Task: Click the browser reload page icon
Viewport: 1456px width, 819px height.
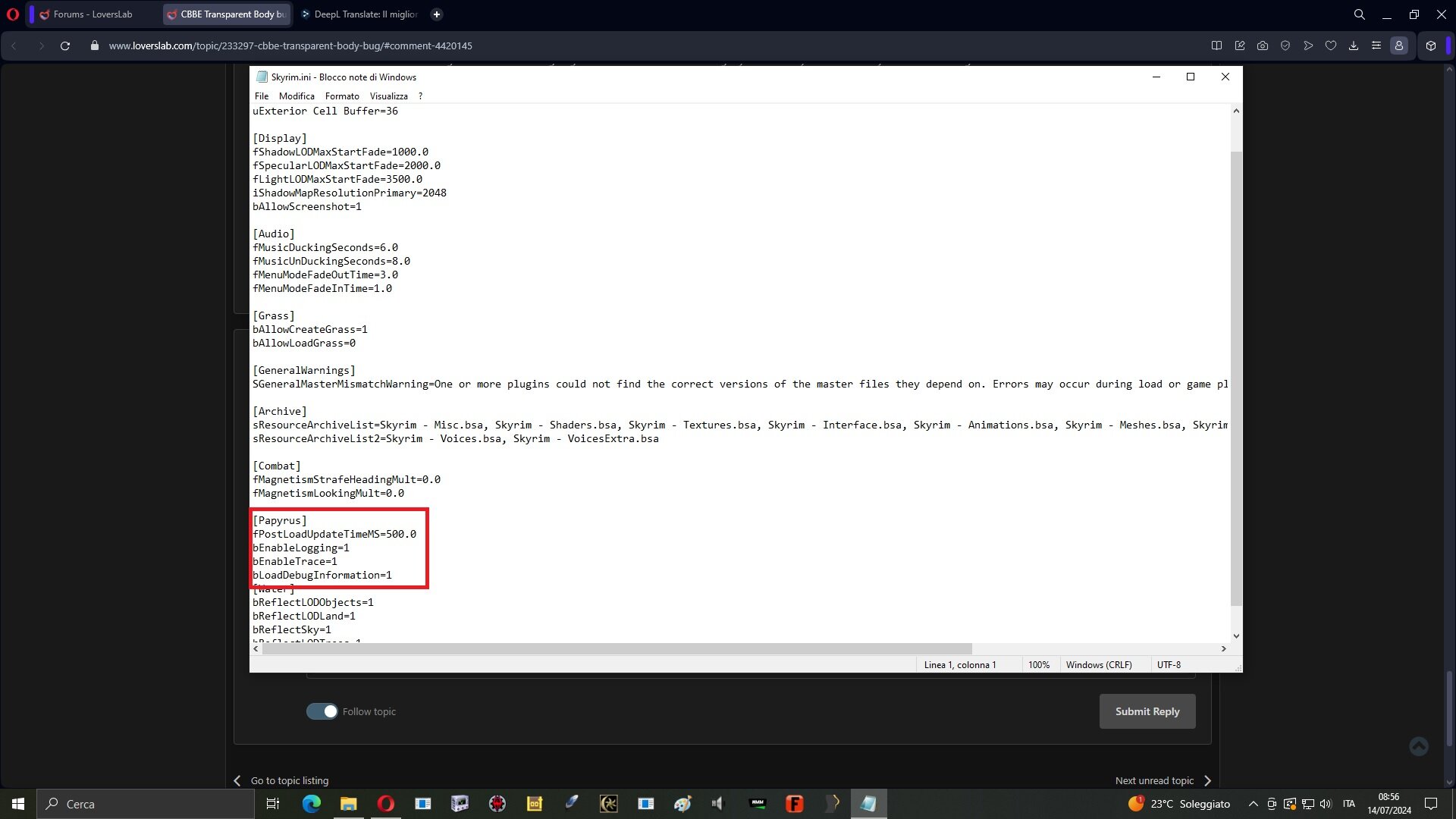Action: pyautogui.click(x=65, y=45)
